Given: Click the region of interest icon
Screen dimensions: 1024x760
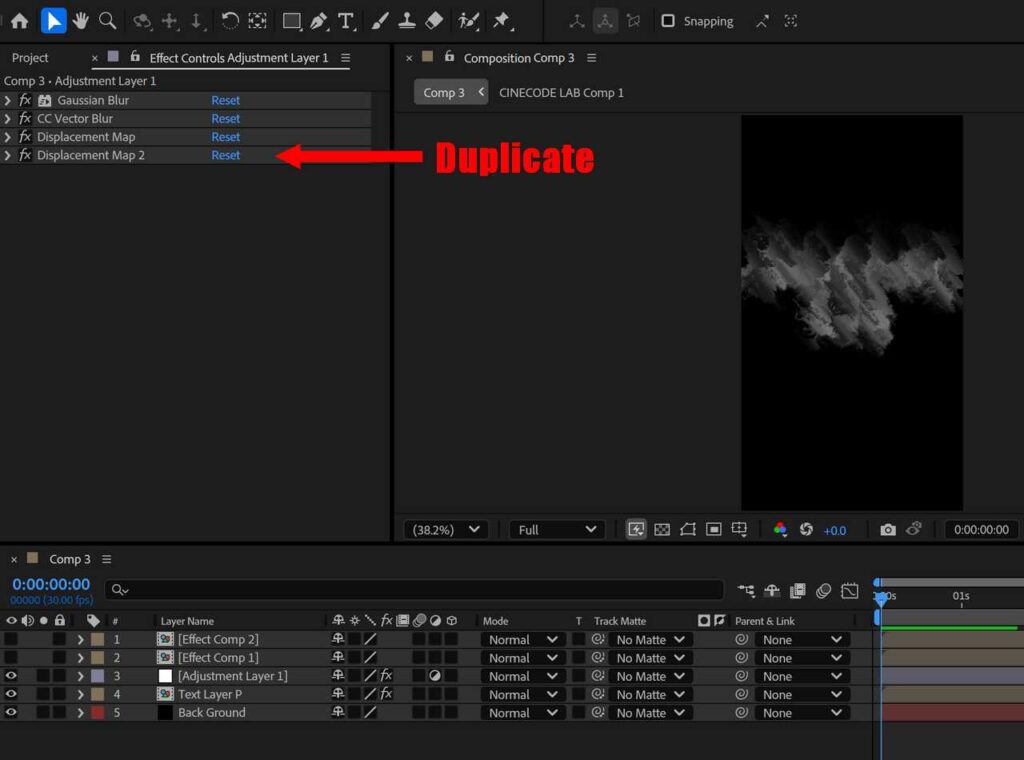Looking at the screenshot, I should 714,530.
